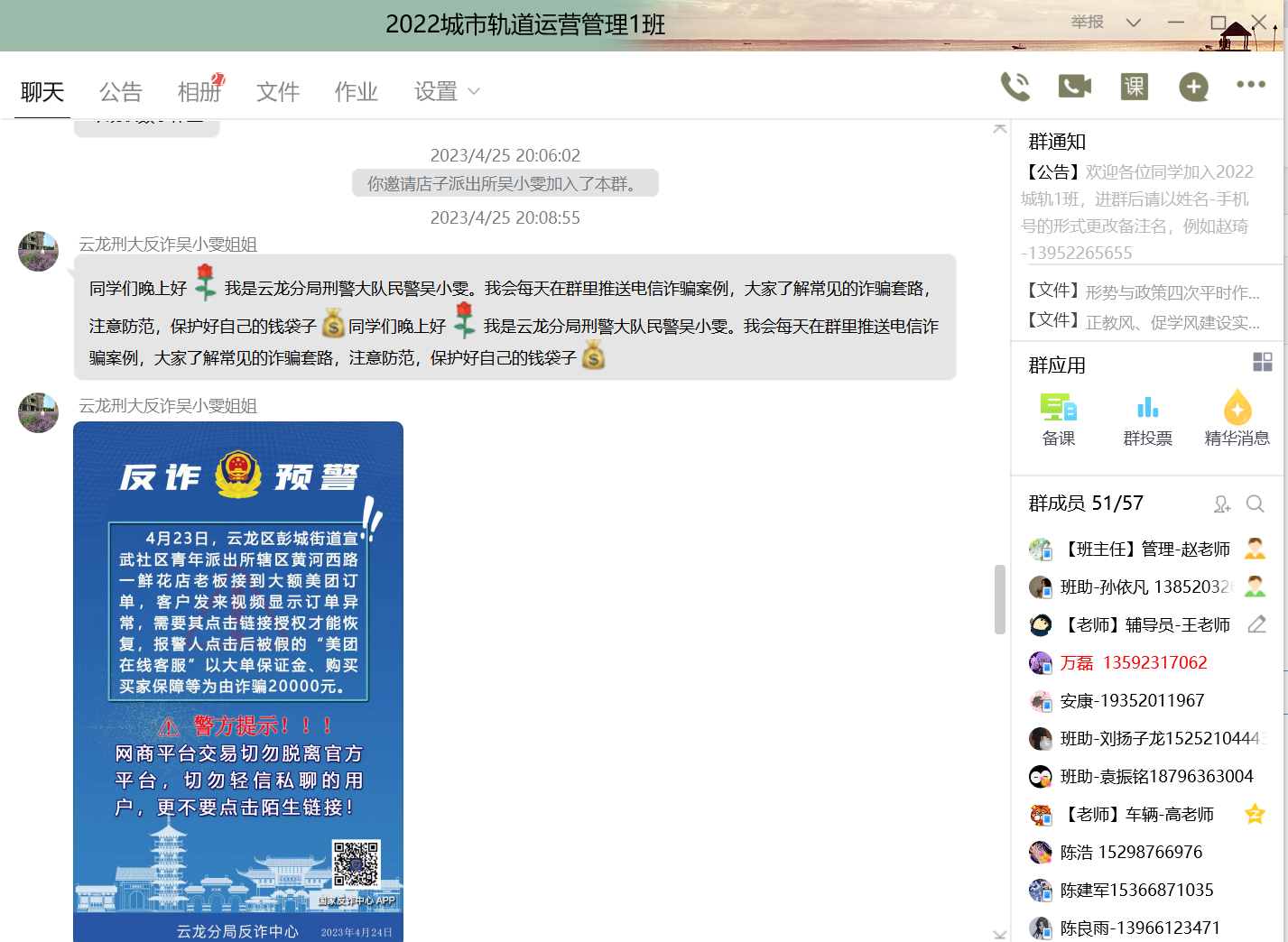Open the 群投票 voting app
Image resolution: width=1288 pixels, height=942 pixels.
coord(1147,420)
